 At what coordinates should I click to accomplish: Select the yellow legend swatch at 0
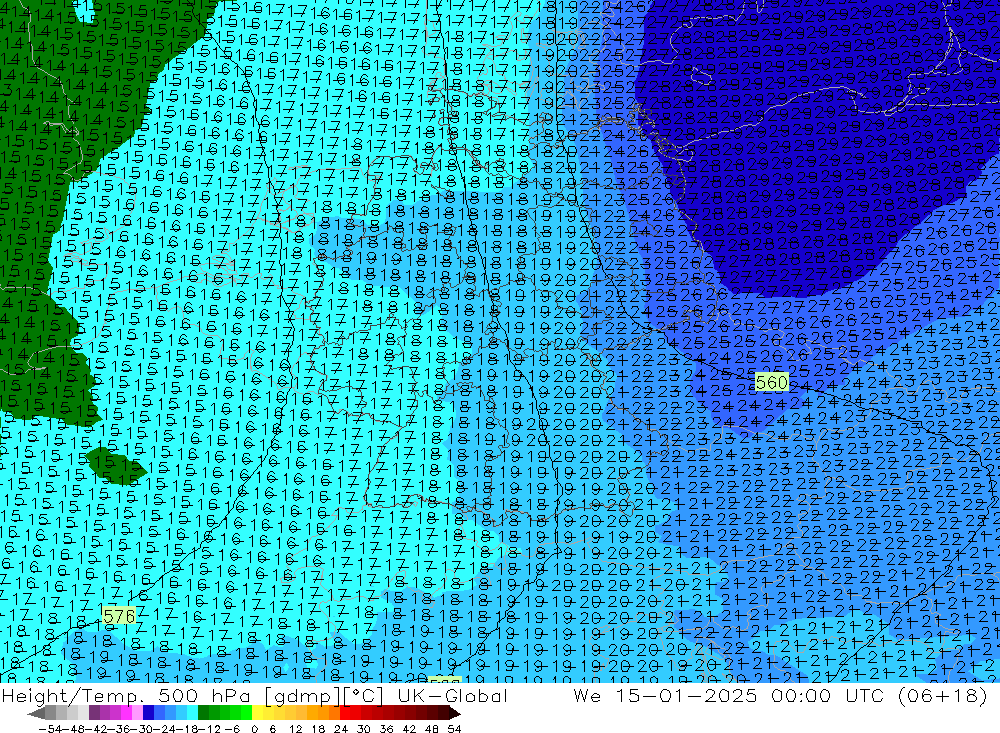(x=257, y=712)
